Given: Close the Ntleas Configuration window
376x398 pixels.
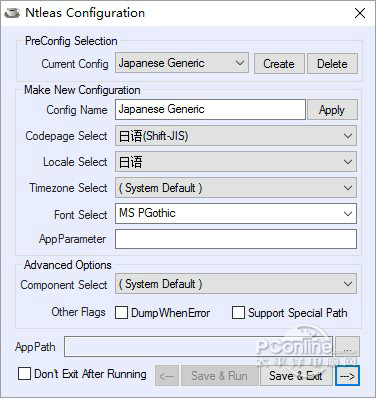Looking at the screenshot, I should (x=360, y=13).
